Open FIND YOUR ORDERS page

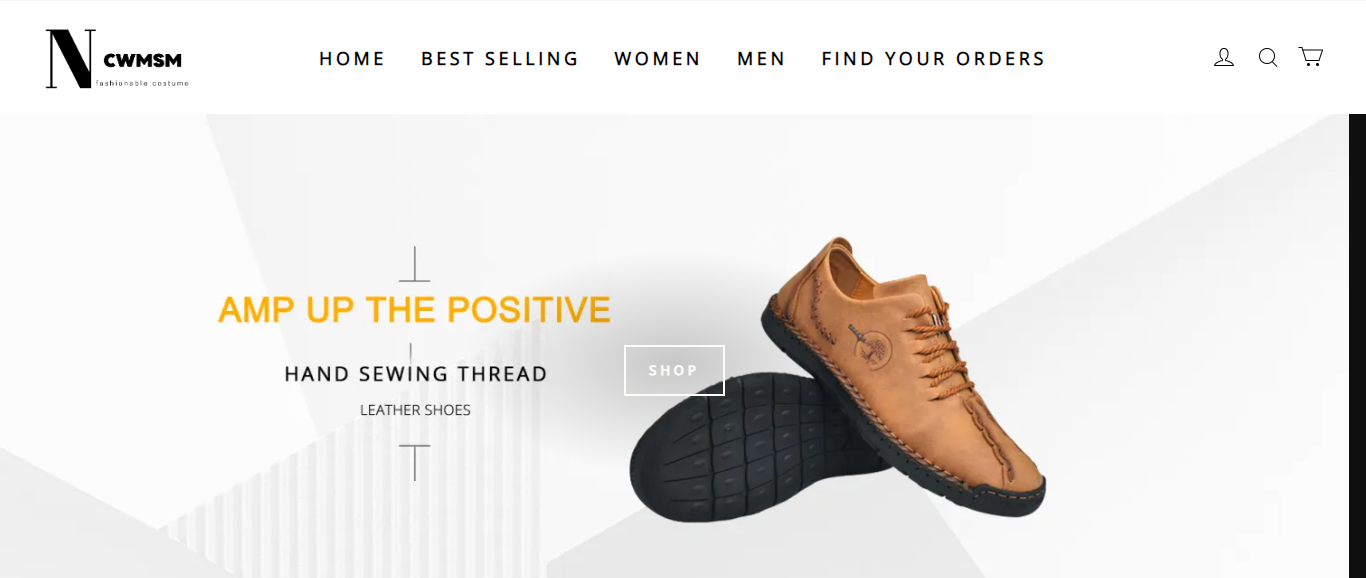[x=933, y=59]
